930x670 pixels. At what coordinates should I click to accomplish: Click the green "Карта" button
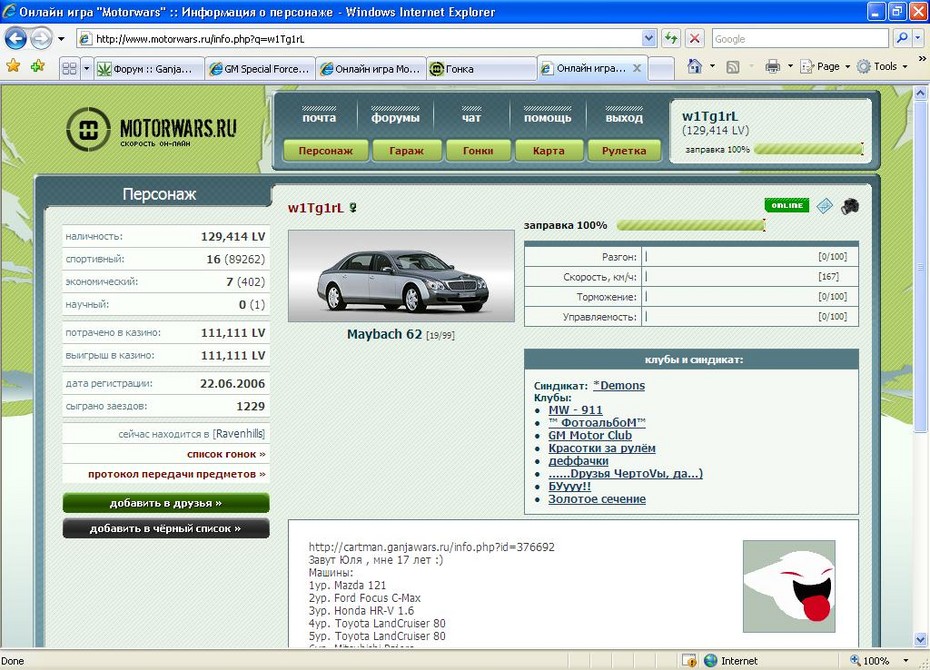549,151
